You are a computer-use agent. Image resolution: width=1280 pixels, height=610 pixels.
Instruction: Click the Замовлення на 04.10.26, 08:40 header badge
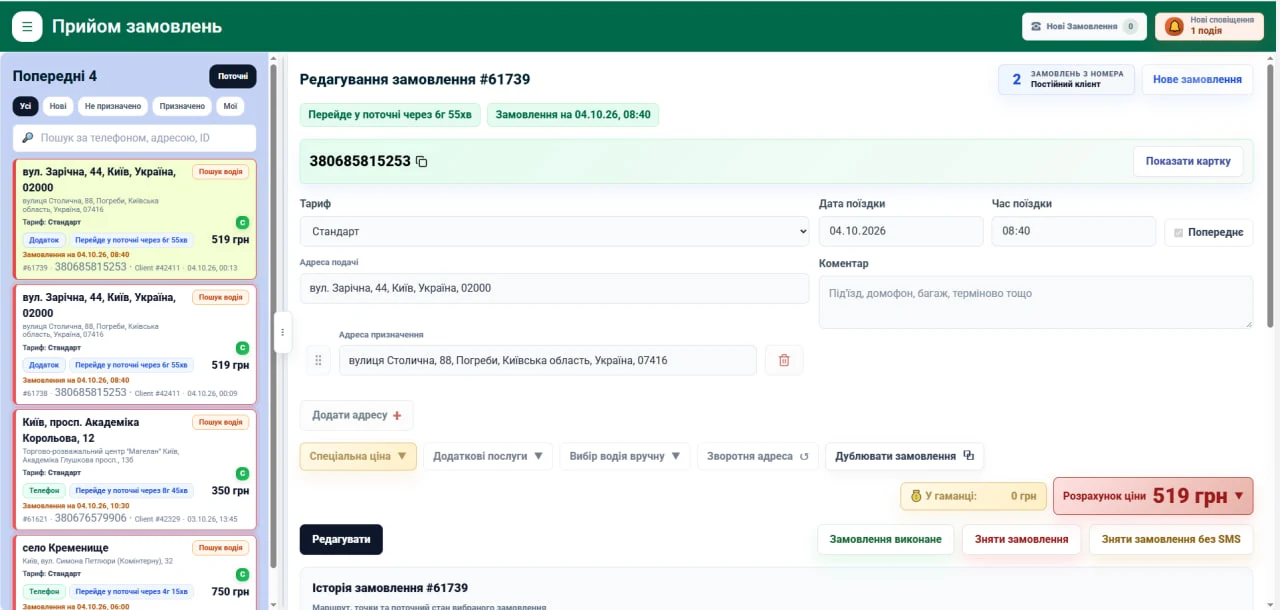(x=573, y=115)
